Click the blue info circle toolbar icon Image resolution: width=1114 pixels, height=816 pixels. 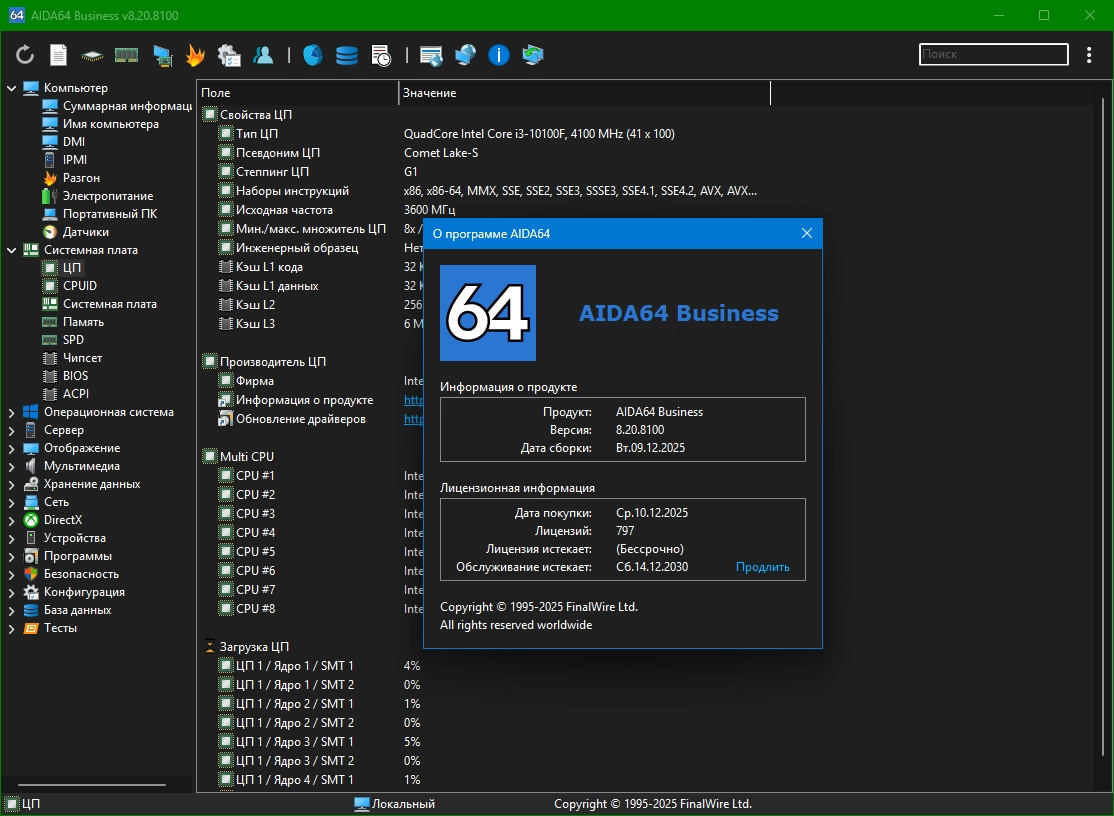point(499,55)
